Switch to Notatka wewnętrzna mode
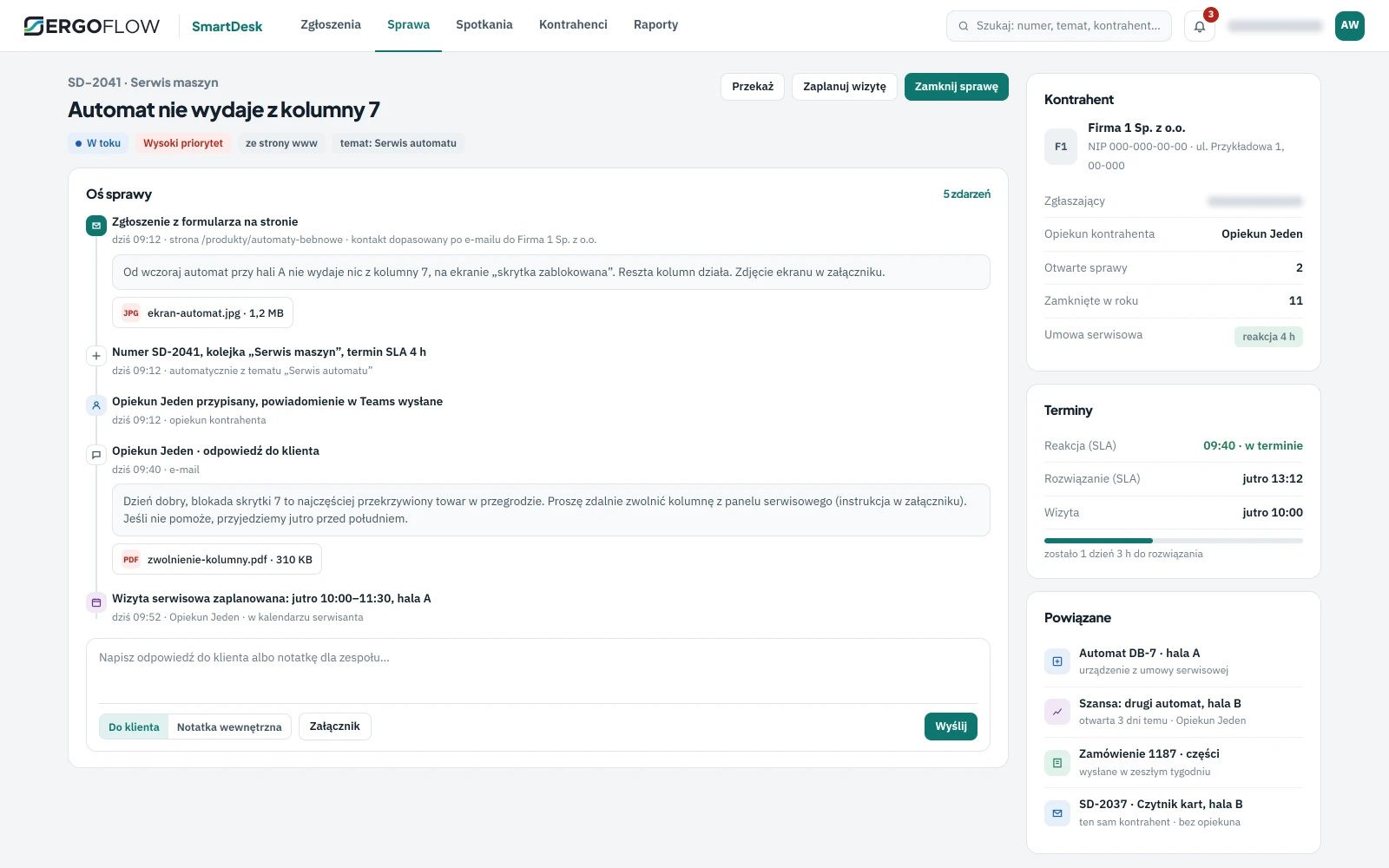The image size is (1389, 868). [x=229, y=727]
